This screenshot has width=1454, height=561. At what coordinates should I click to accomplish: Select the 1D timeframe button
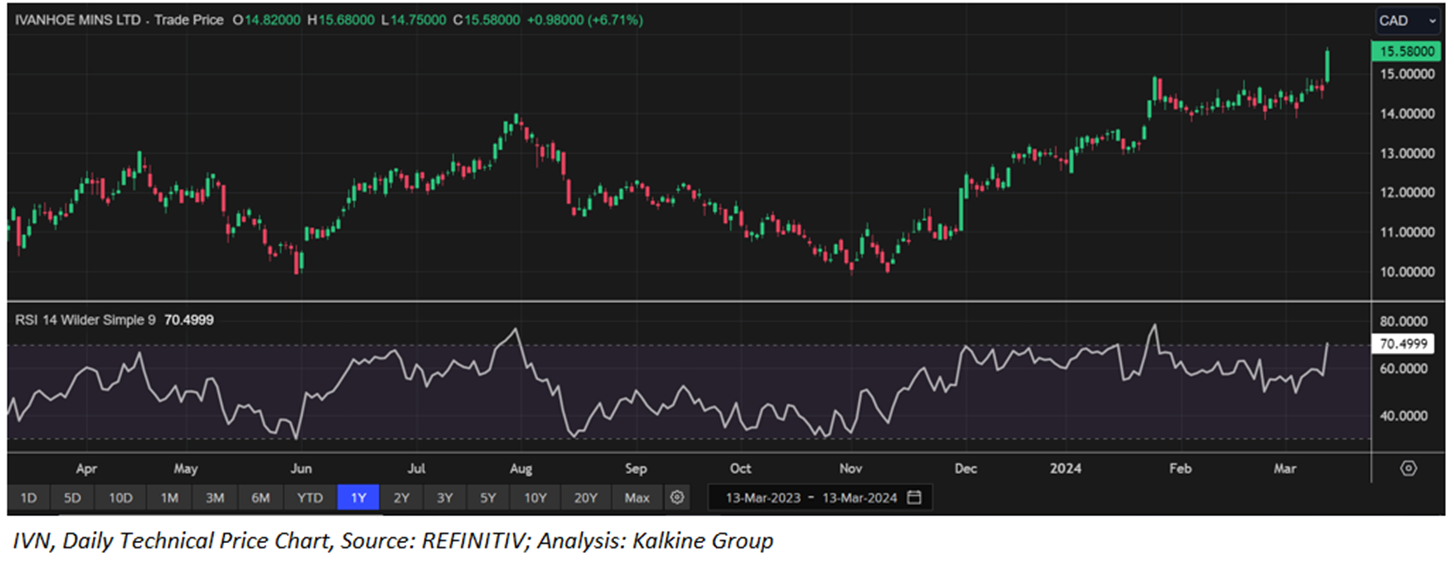29,497
